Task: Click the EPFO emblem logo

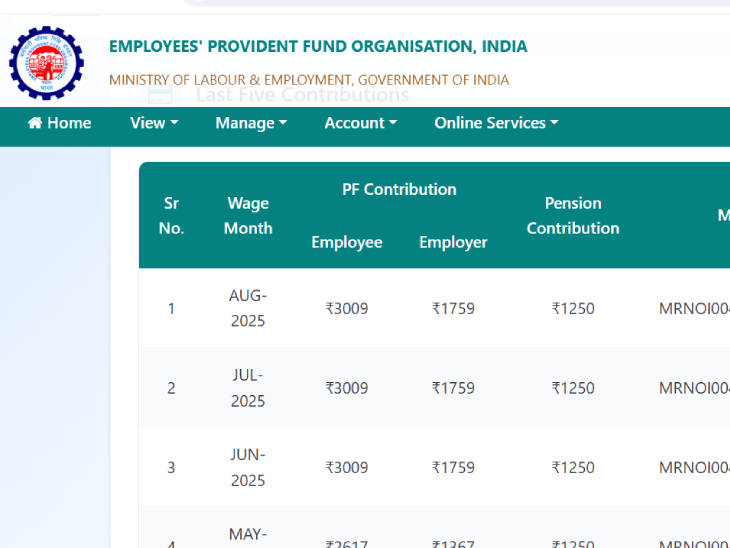Action: tap(46, 63)
